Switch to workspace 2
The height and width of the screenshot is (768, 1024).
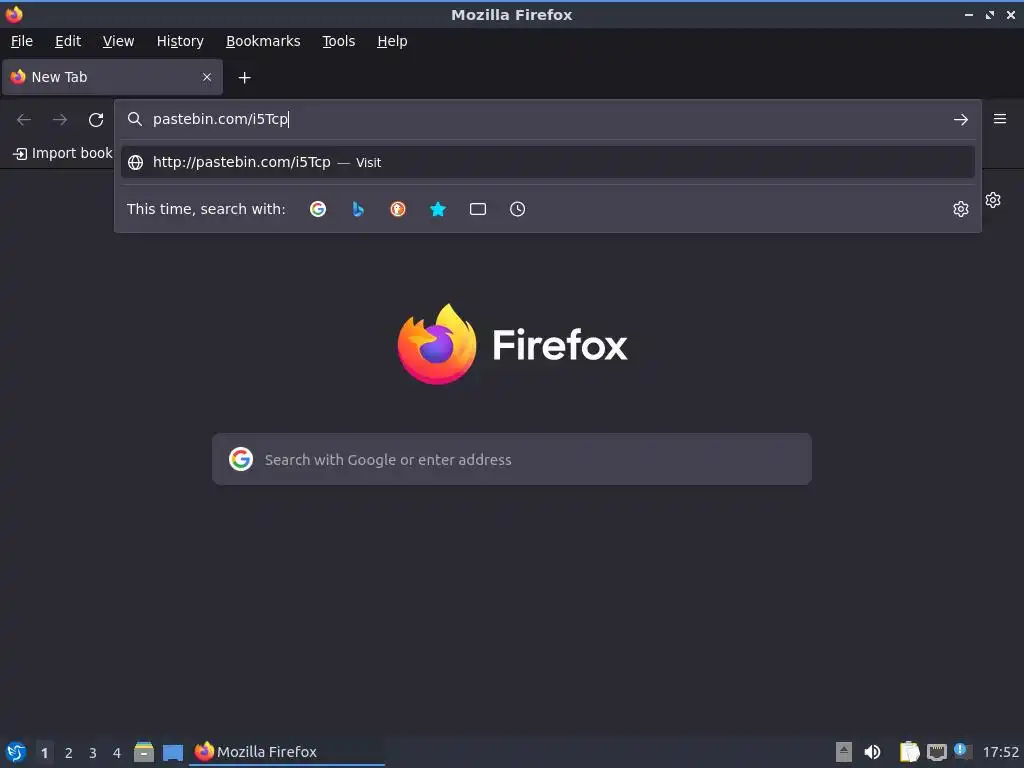point(69,753)
